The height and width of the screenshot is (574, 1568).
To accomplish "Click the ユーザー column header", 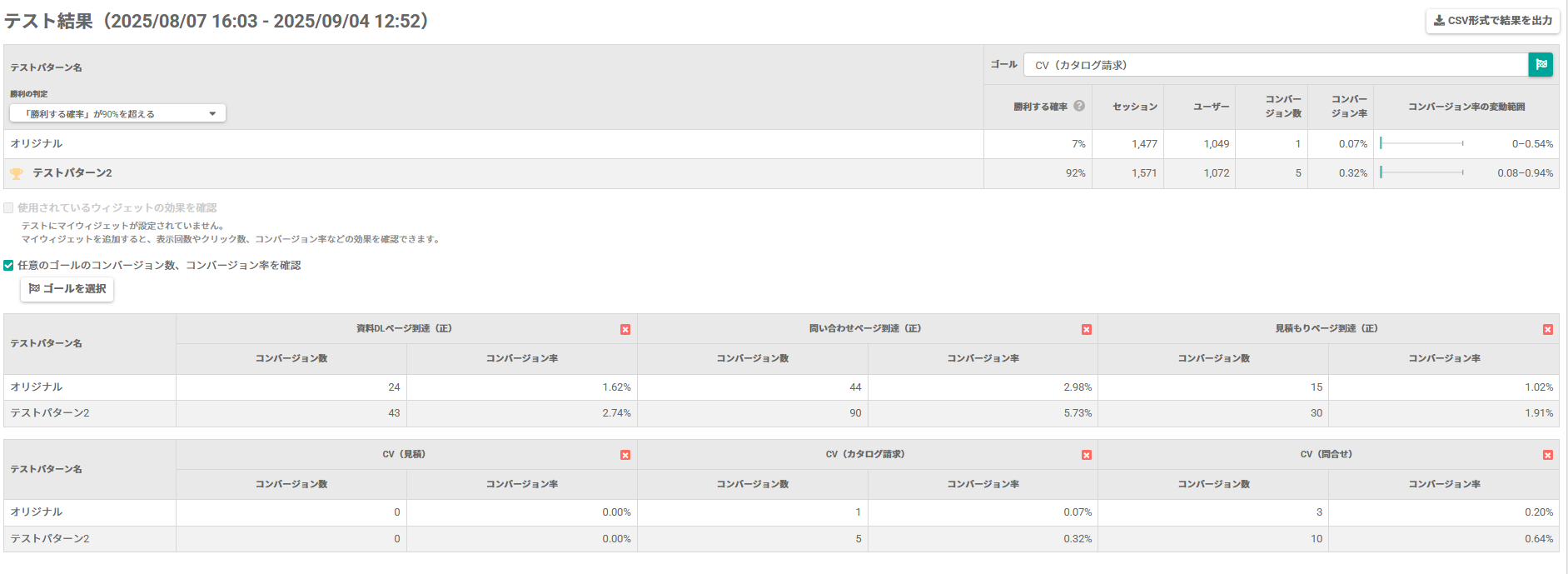I will pos(1211,107).
